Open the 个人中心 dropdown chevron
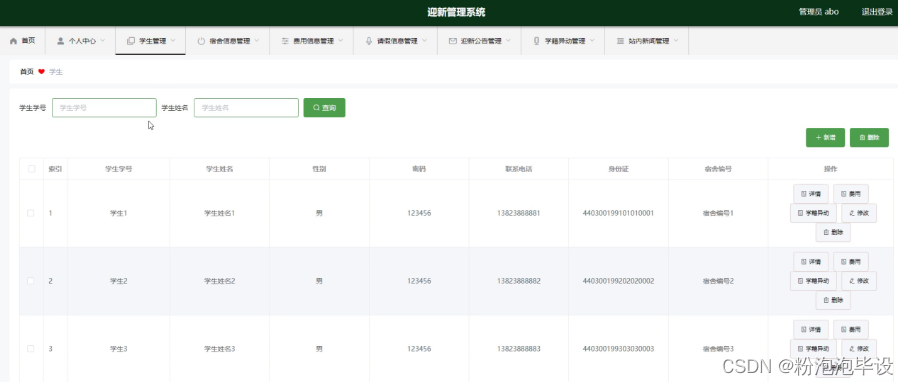 (103, 41)
